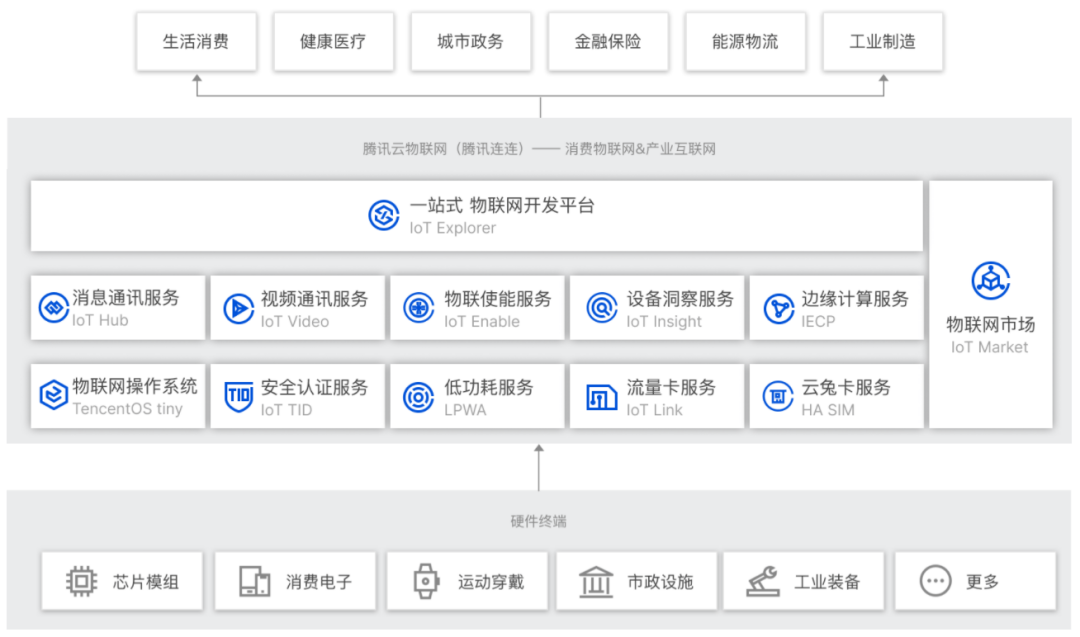Click the IoT Enable service icon
Viewport: 1080px width, 637px height.
(417, 307)
